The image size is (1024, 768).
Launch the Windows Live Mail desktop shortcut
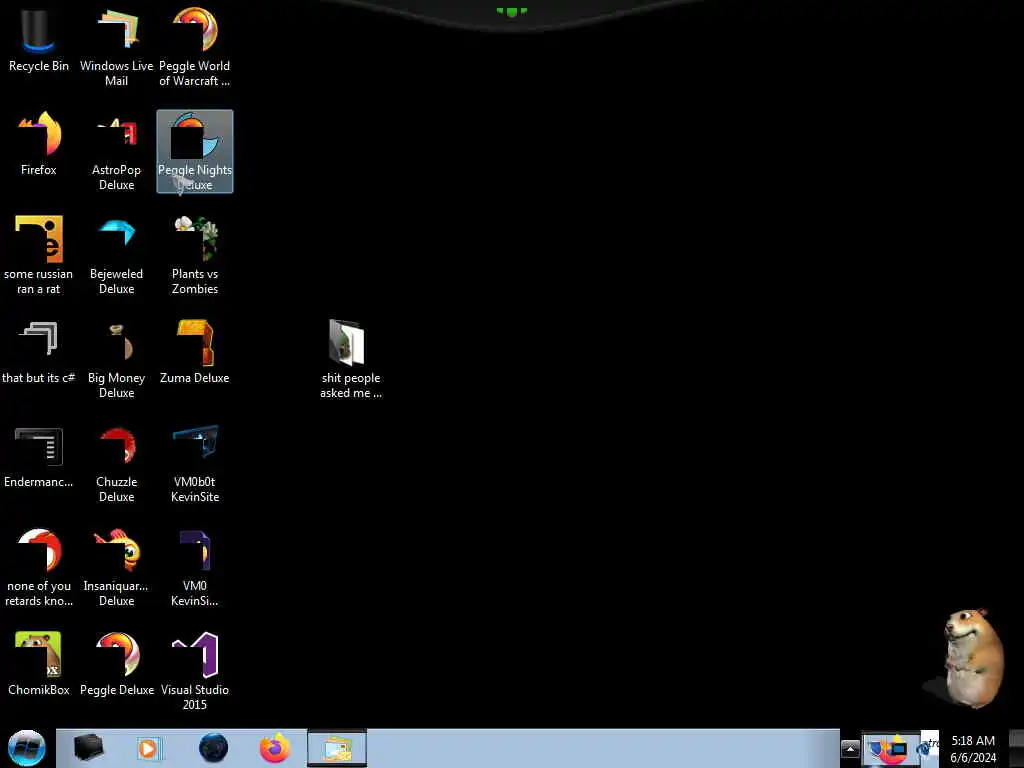point(116,47)
